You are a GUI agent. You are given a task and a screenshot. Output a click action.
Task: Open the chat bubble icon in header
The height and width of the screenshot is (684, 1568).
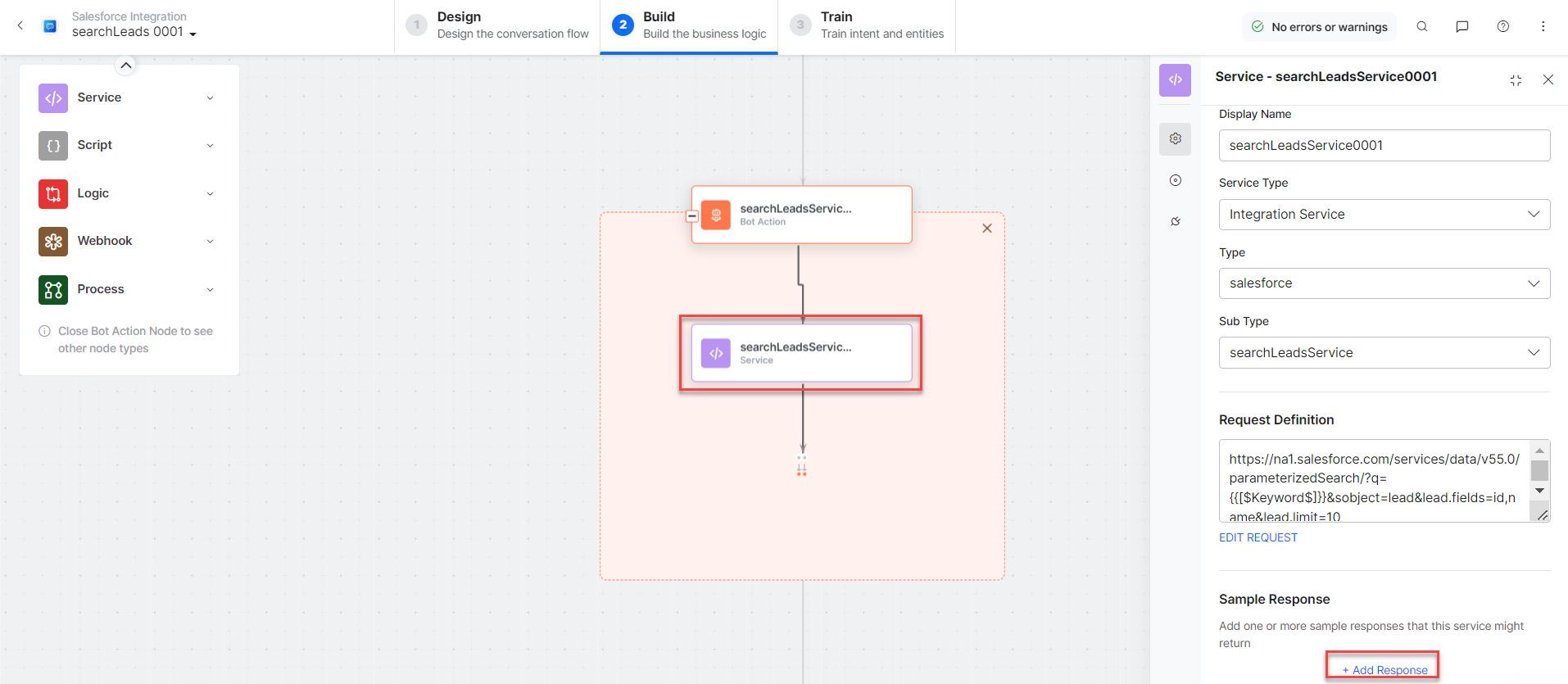pyautogui.click(x=1462, y=26)
